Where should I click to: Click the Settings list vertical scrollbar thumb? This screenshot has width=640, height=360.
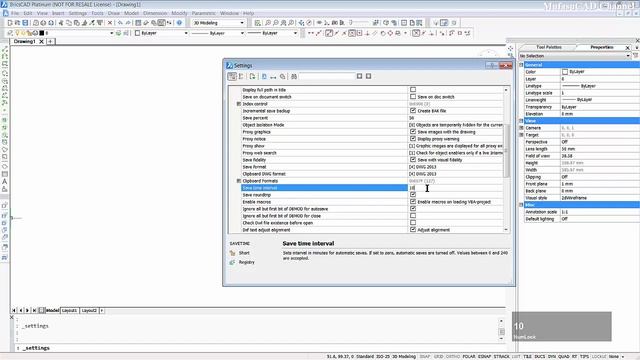(x=506, y=151)
